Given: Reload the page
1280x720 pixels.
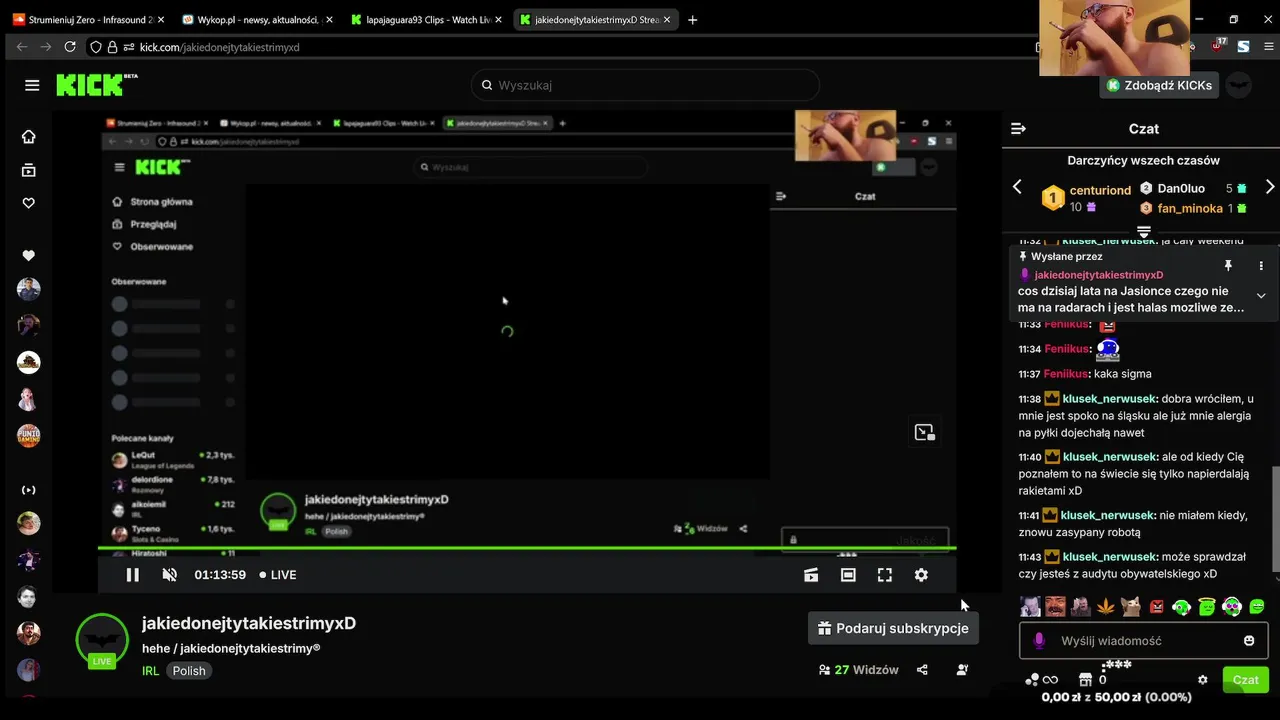Looking at the screenshot, I should point(70,47).
